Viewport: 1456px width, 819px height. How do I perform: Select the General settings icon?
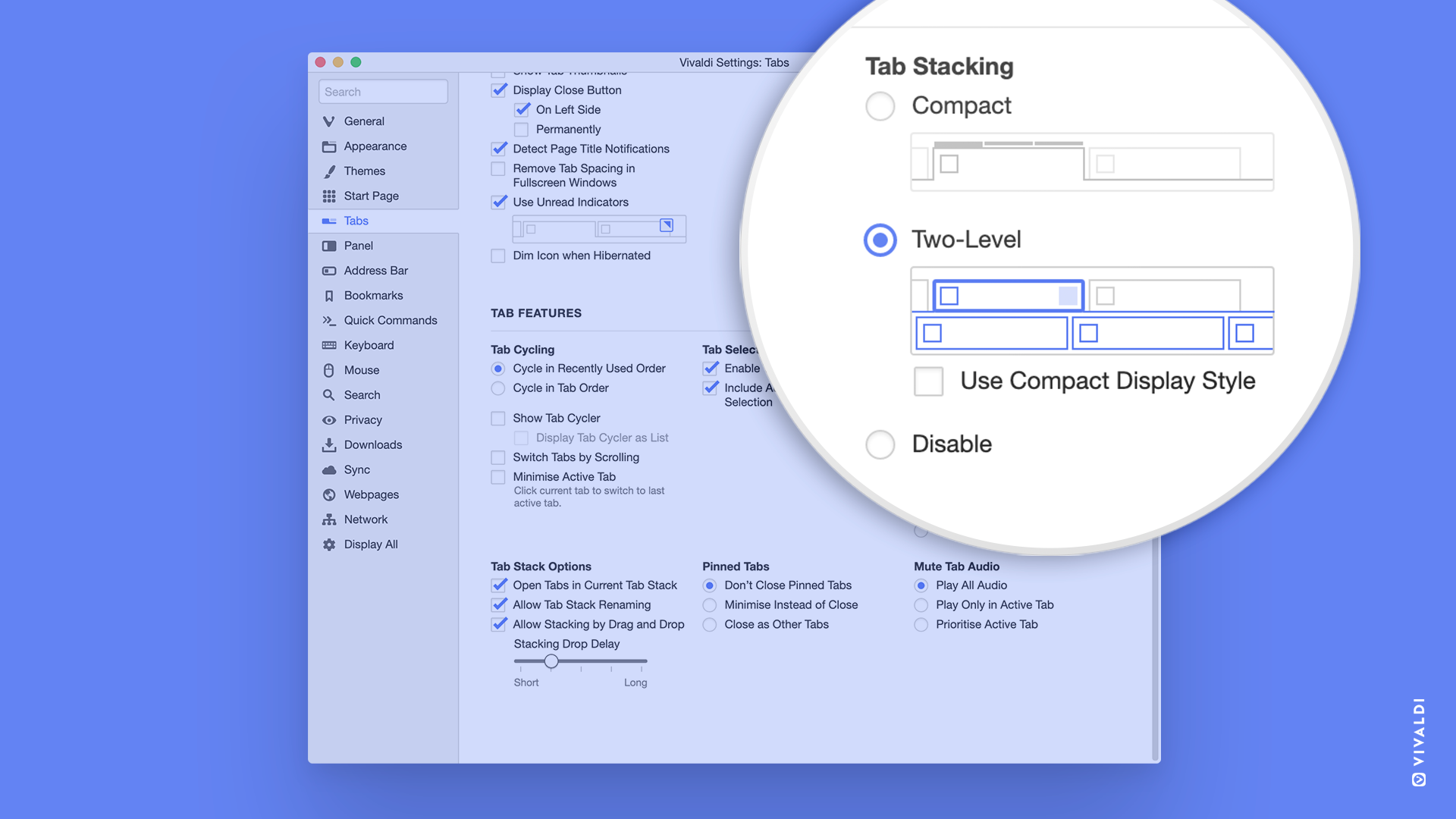point(329,121)
